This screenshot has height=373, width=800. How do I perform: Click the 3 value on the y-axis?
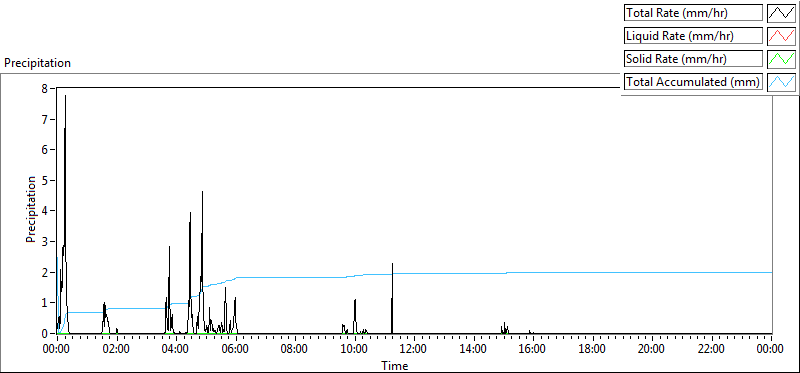click(44, 241)
